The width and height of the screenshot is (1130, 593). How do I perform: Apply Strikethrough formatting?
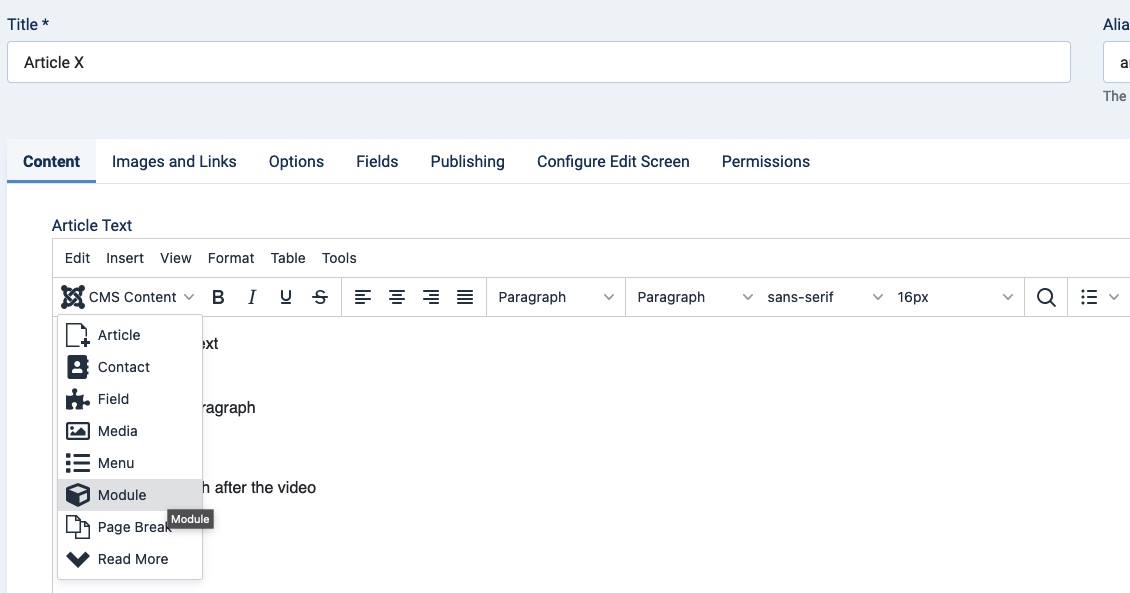[320, 297]
